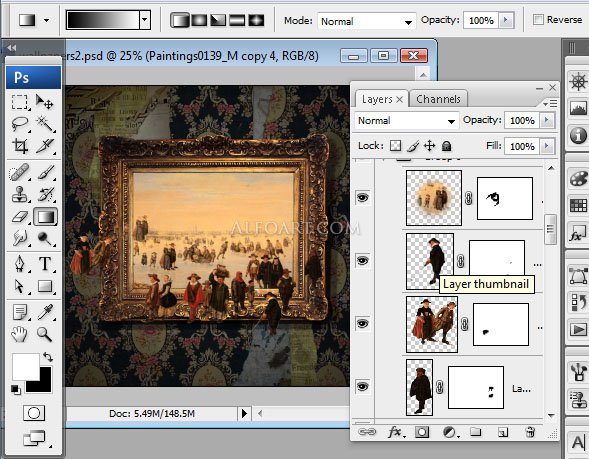Select the Lasso tool
This screenshot has width=589, height=459.
pyautogui.click(x=20, y=123)
